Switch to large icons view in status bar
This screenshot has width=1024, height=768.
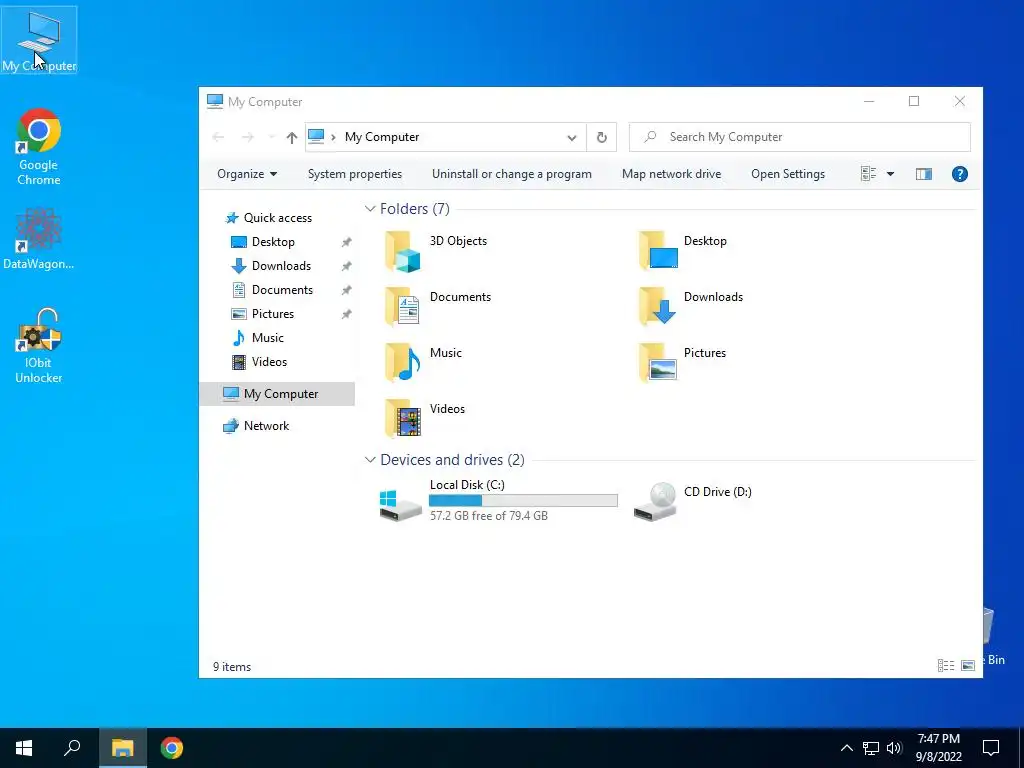(968, 665)
